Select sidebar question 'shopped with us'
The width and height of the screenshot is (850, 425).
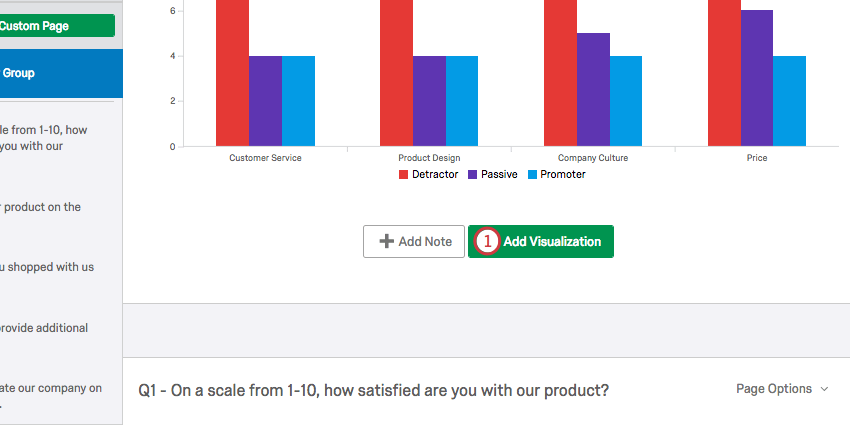[48, 267]
